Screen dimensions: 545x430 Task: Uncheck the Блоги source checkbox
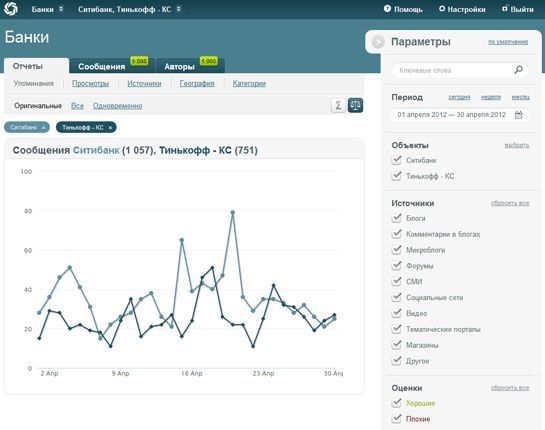click(x=397, y=218)
